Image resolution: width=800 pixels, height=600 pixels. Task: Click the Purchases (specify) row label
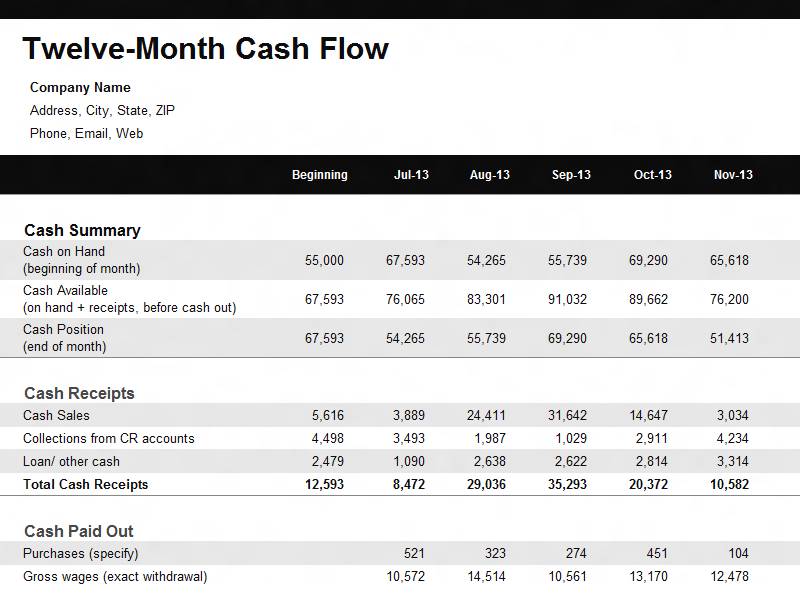[x=80, y=553]
